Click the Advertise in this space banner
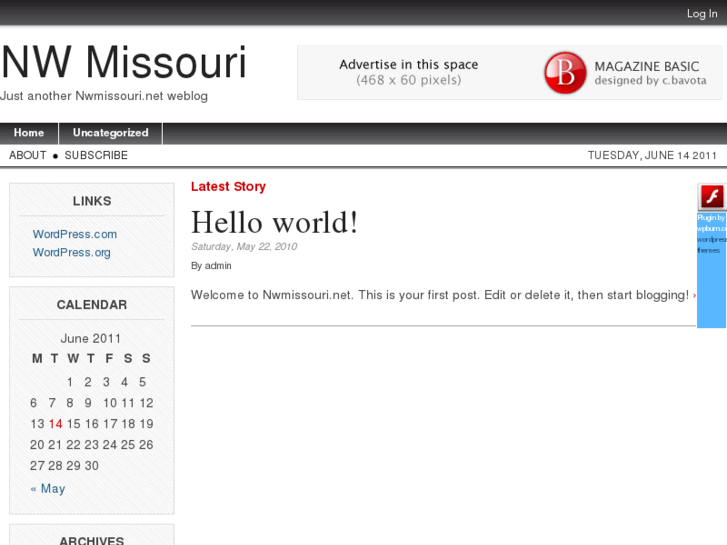Image resolution: width=727 pixels, height=545 pixels. [x=510, y=72]
